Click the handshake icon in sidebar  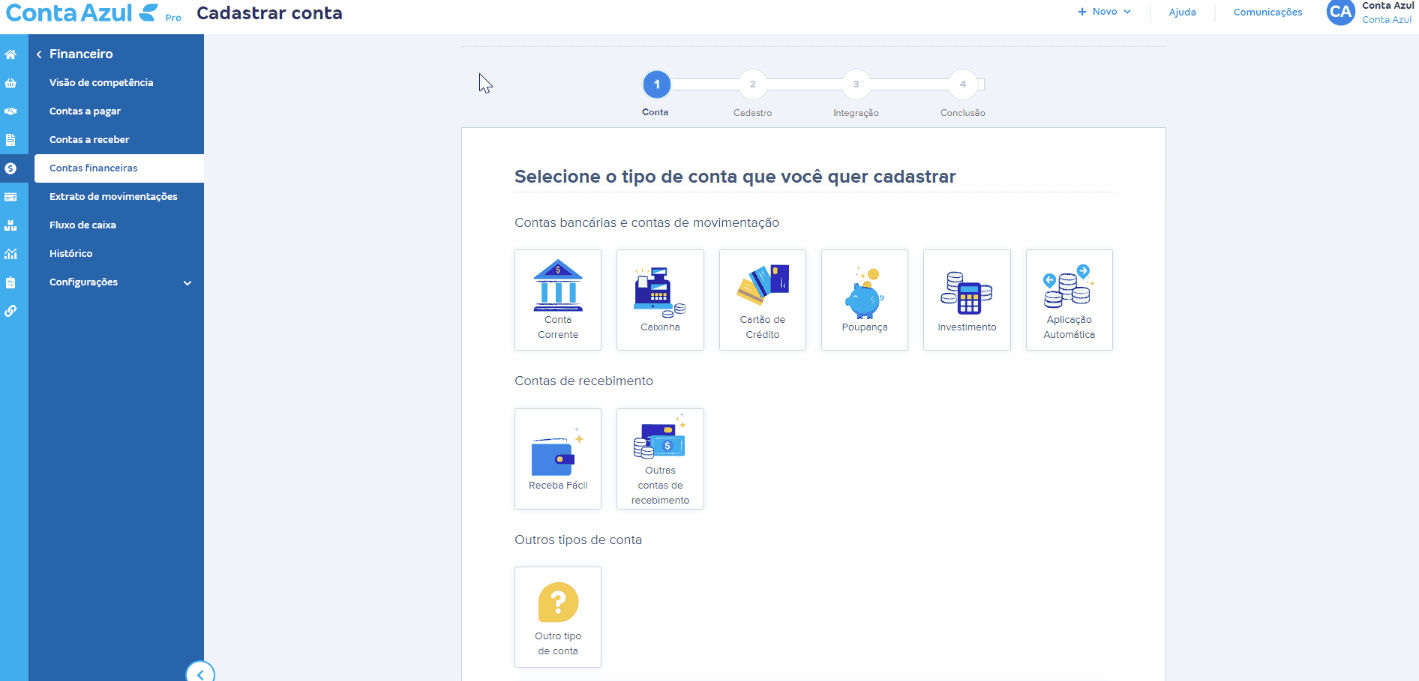pyautogui.click(x=11, y=112)
